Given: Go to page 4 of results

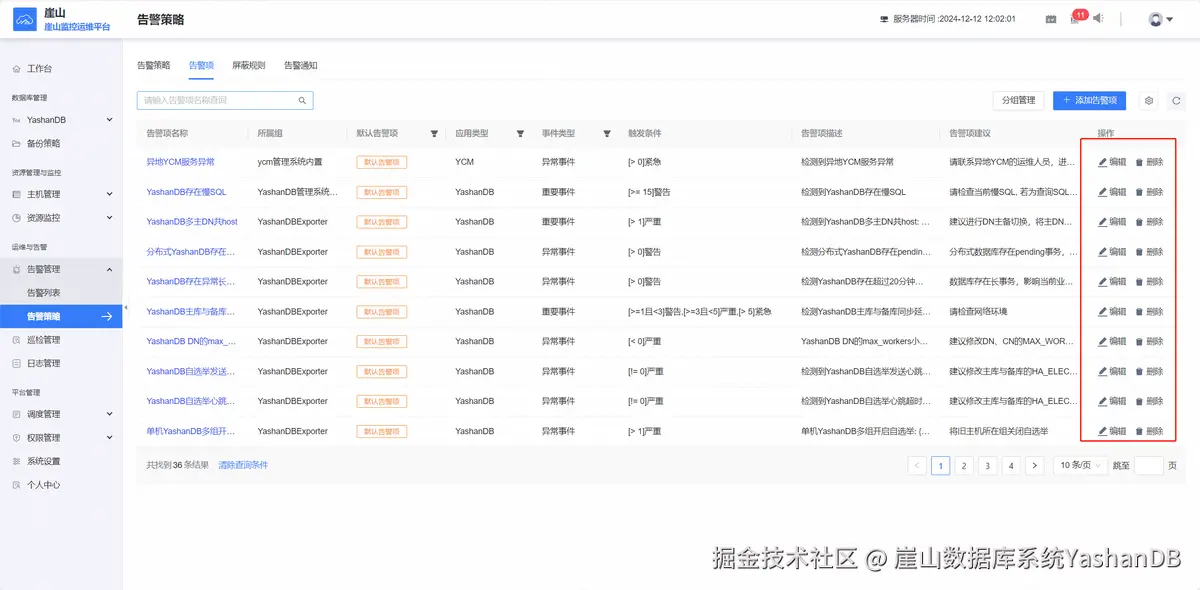Looking at the screenshot, I should click(1011, 465).
